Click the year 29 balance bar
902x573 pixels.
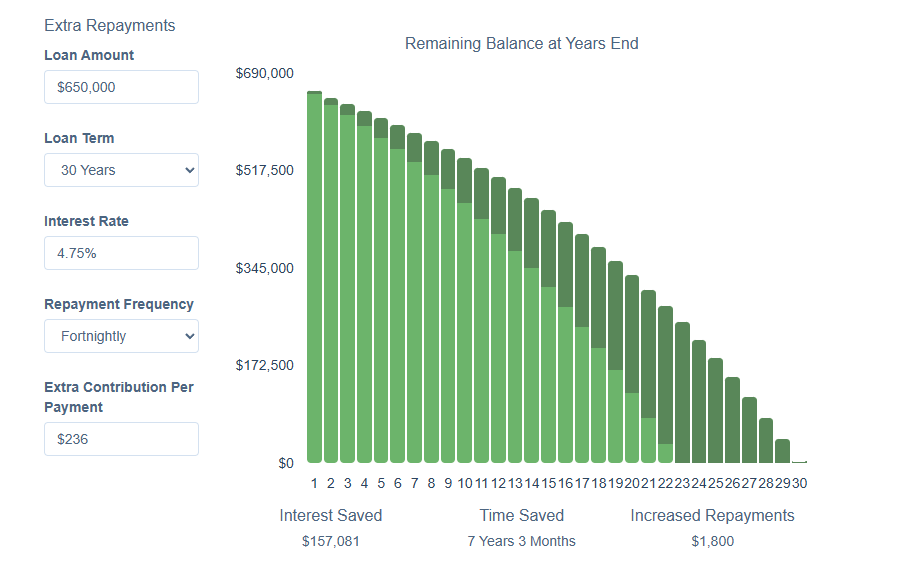point(783,451)
